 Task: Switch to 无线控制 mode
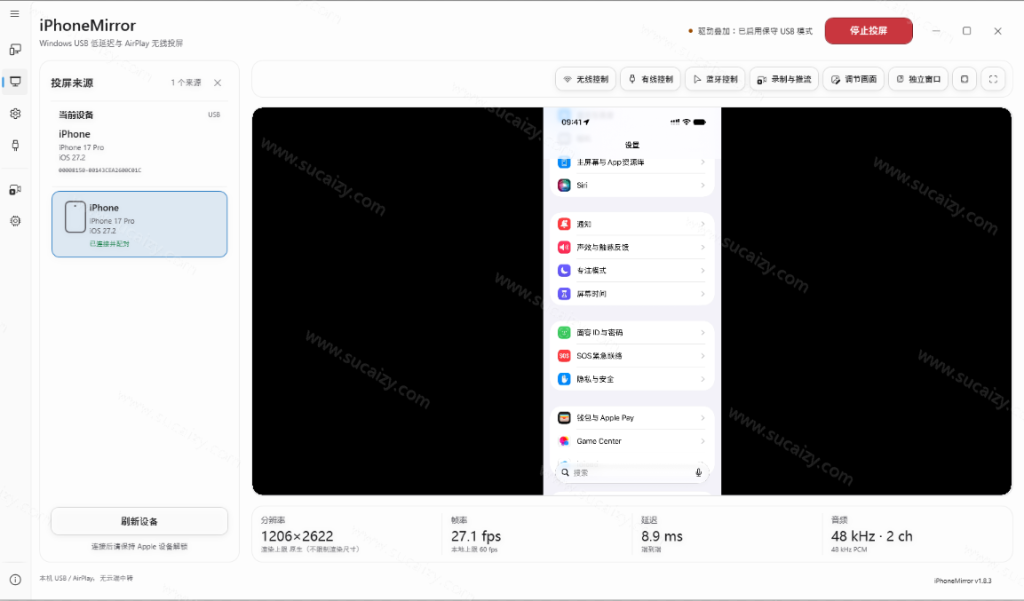coord(586,79)
